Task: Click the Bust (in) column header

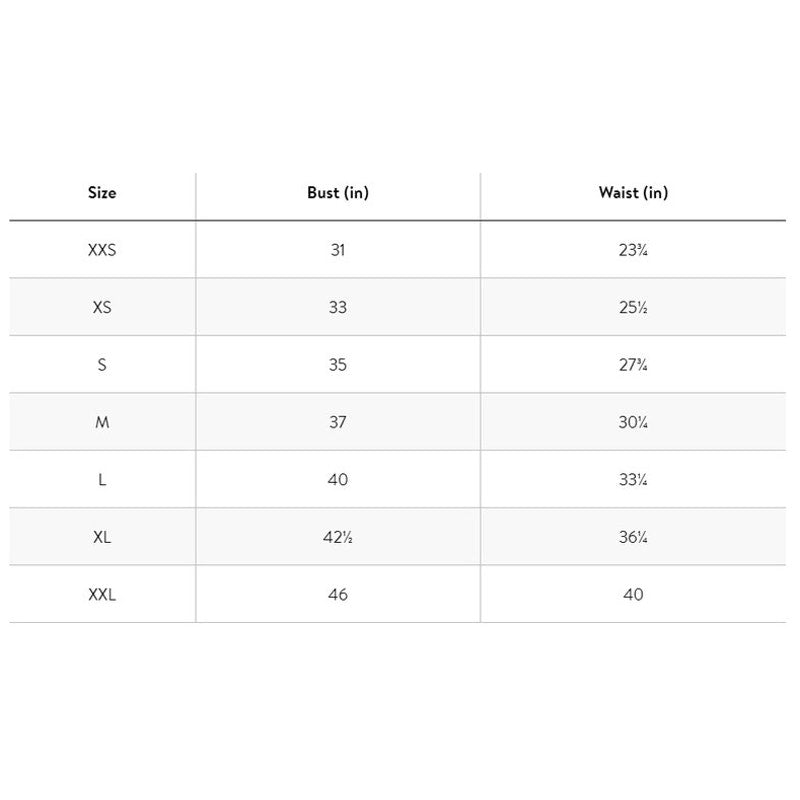Action: pyautogui.click(x=338, y=192)
